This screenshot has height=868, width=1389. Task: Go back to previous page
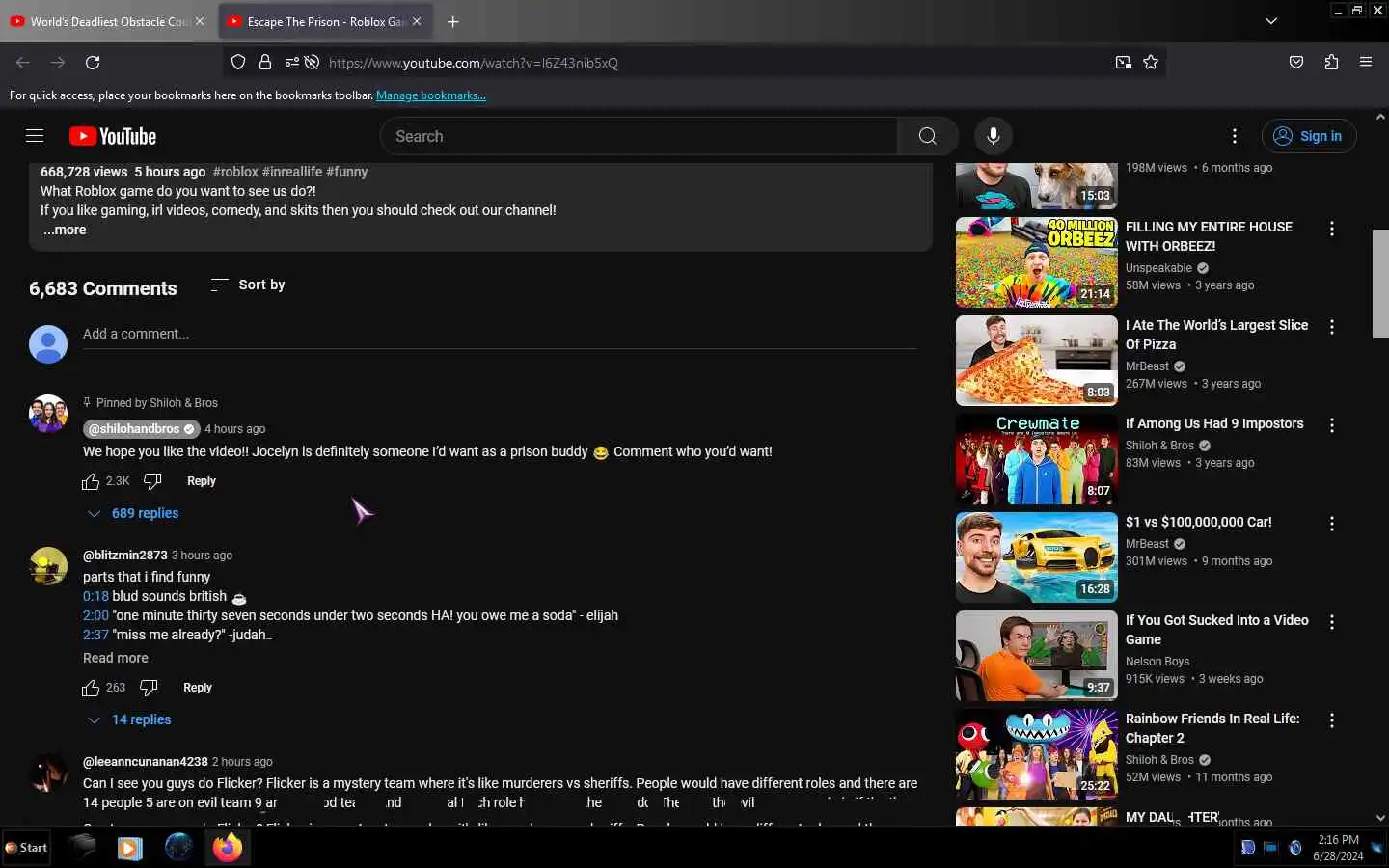pyautogui.click(x=23, y=63)
